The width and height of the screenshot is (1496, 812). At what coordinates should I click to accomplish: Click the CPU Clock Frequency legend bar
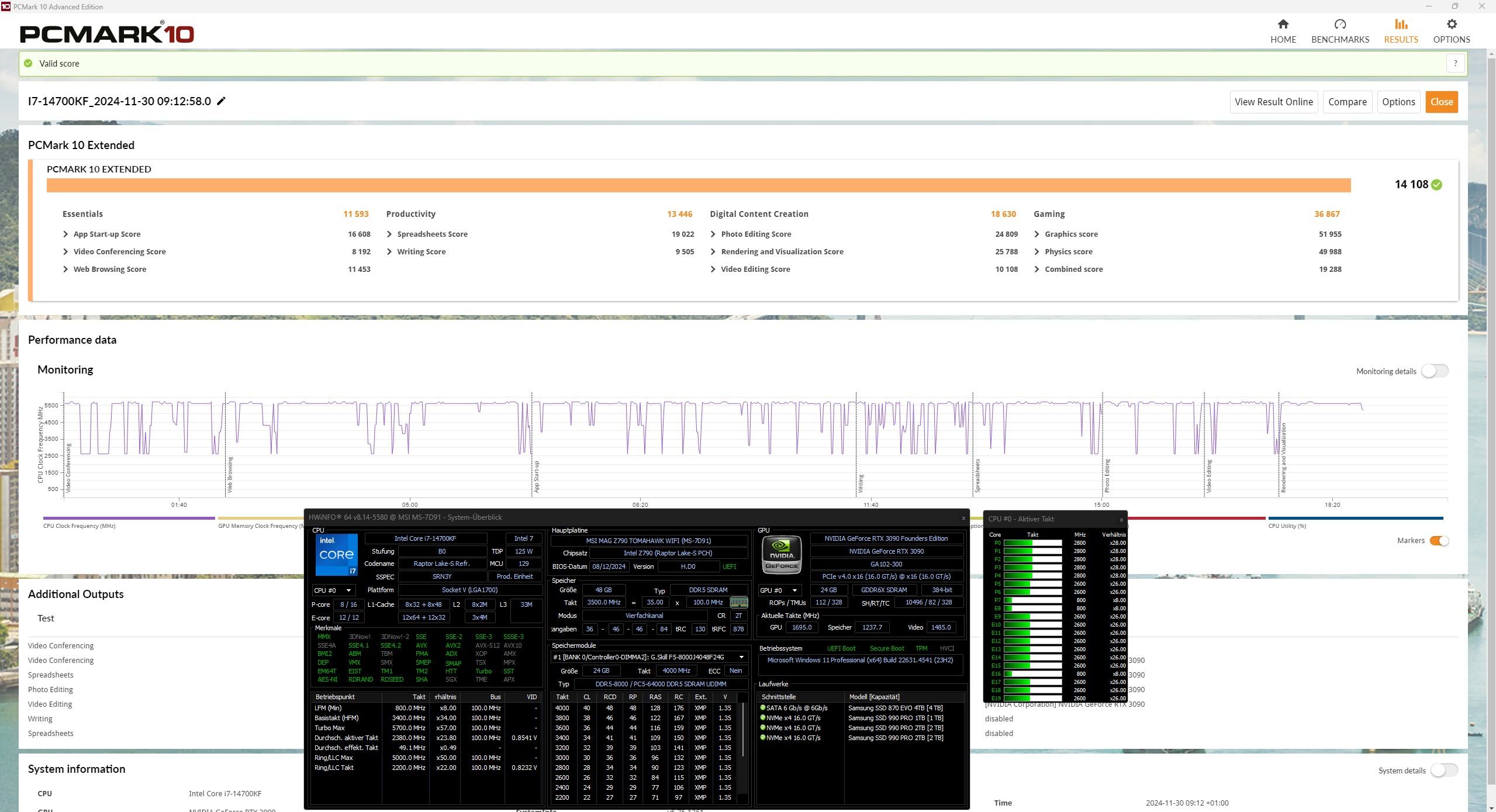click(129, 518)
